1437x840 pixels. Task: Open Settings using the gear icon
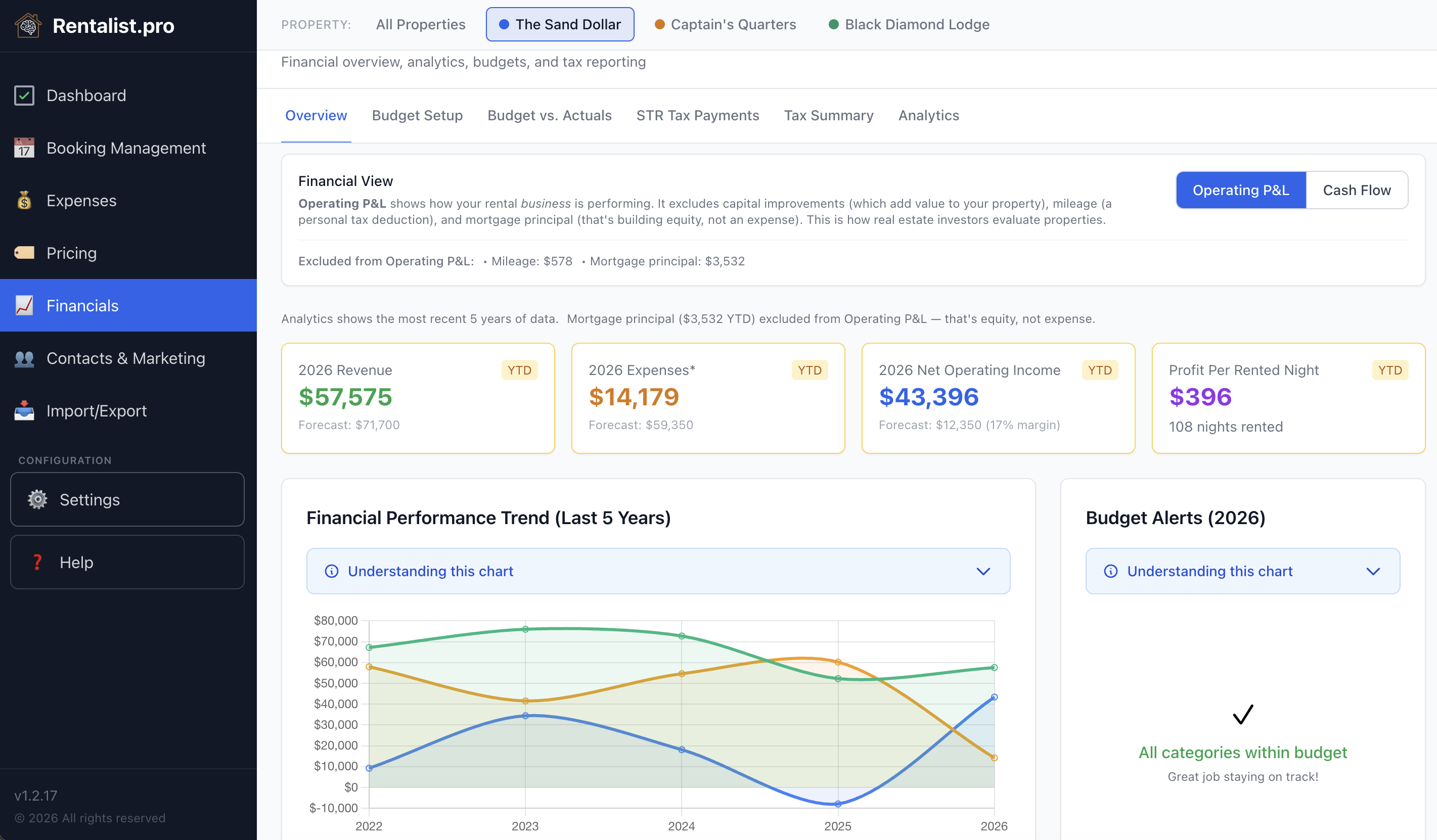tap(36, 500)
